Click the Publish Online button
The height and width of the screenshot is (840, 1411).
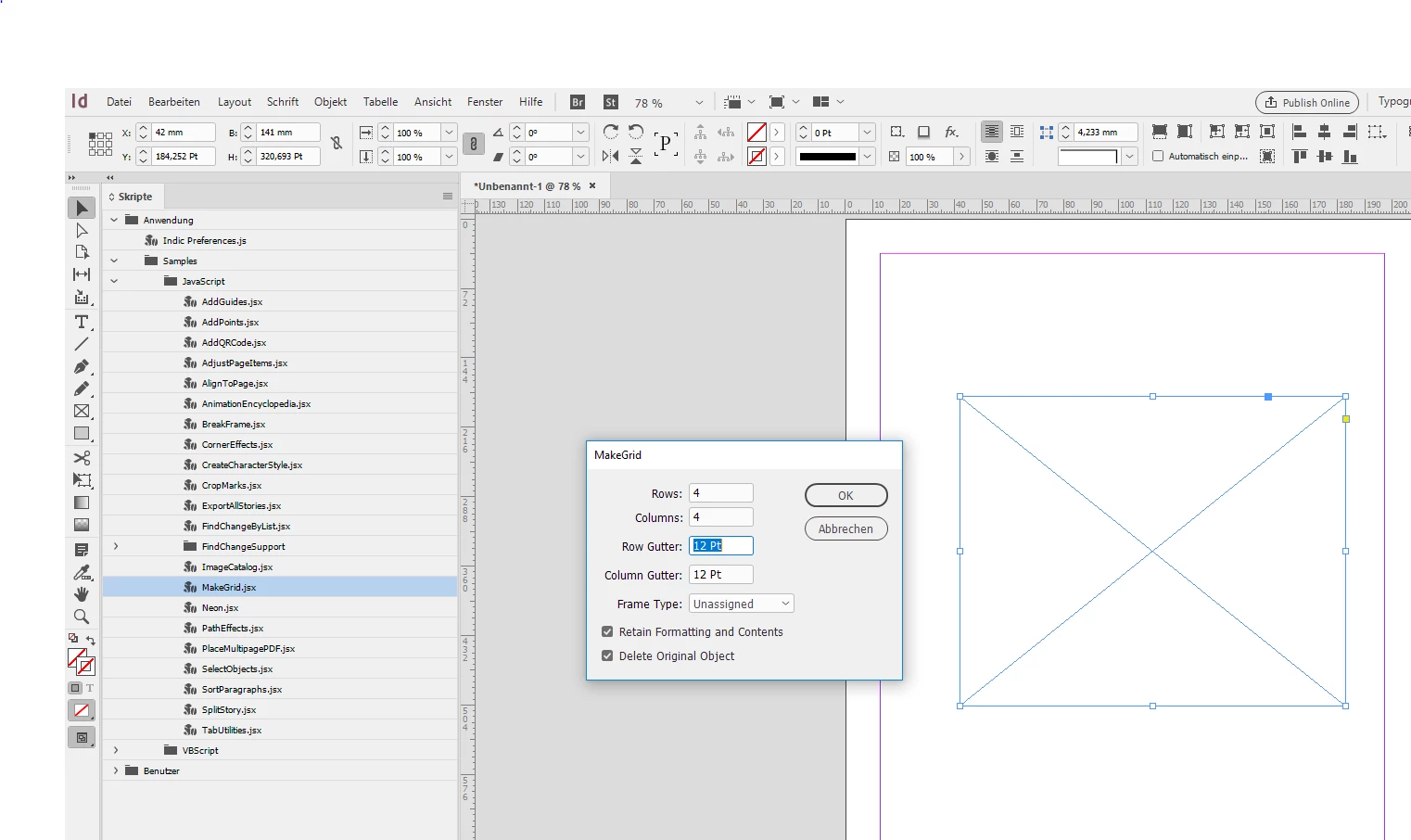(x=1307, y=103)
